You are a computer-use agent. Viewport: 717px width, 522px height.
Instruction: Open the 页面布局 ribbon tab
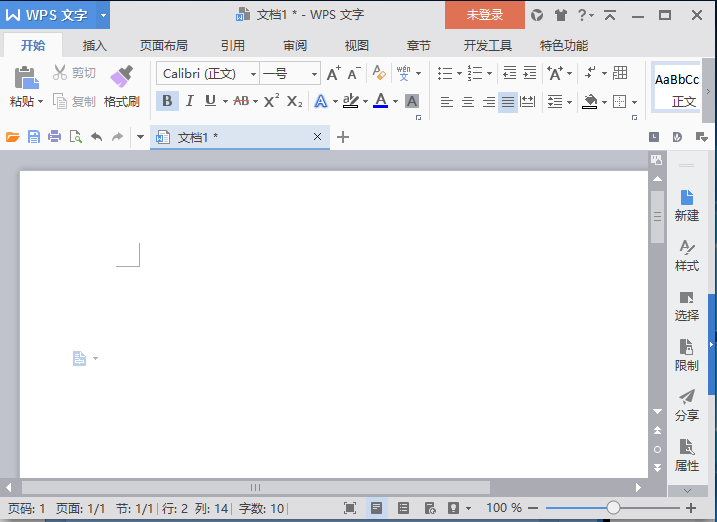click(164, 46)
